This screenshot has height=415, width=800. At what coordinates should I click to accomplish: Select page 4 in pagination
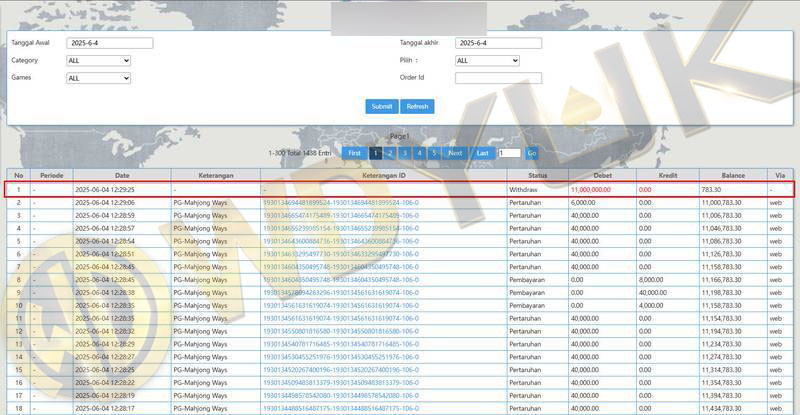[x=419, y=153]
